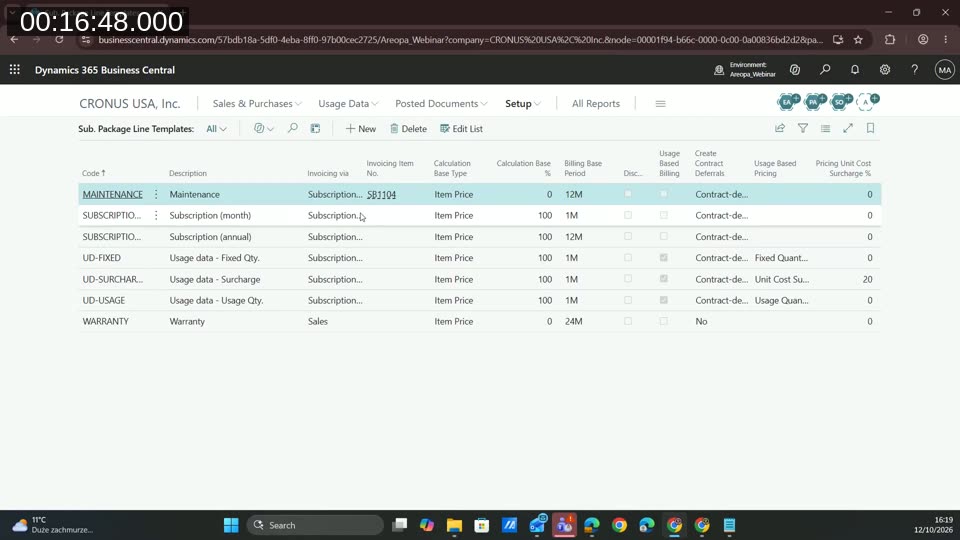960x540 pixels.
Task: Open Microsoft Store from taskbar
Action: click(x=482, y=525)
